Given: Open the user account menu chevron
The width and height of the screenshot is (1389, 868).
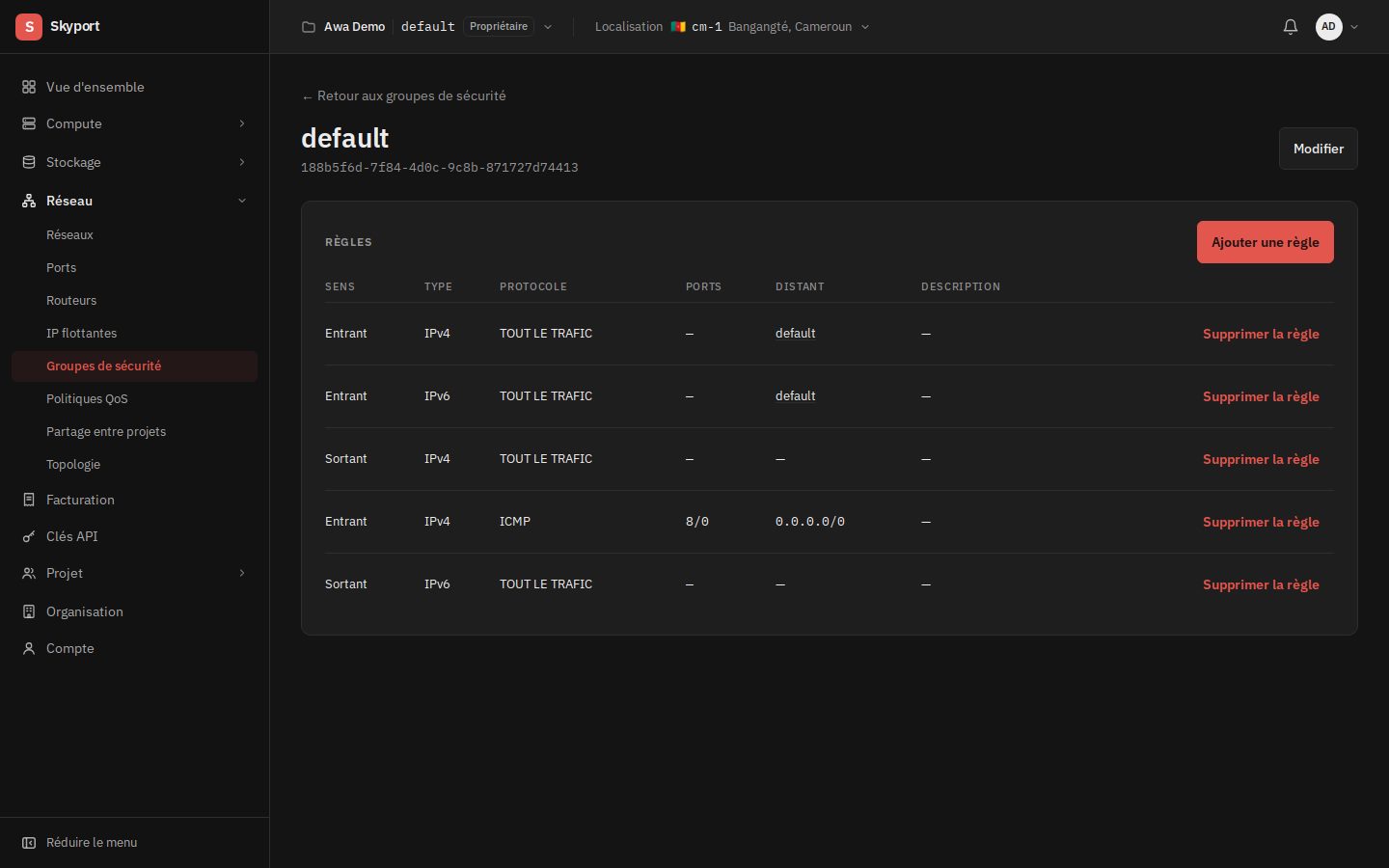Looking at the screenshot, I should tap(1354, 27).
